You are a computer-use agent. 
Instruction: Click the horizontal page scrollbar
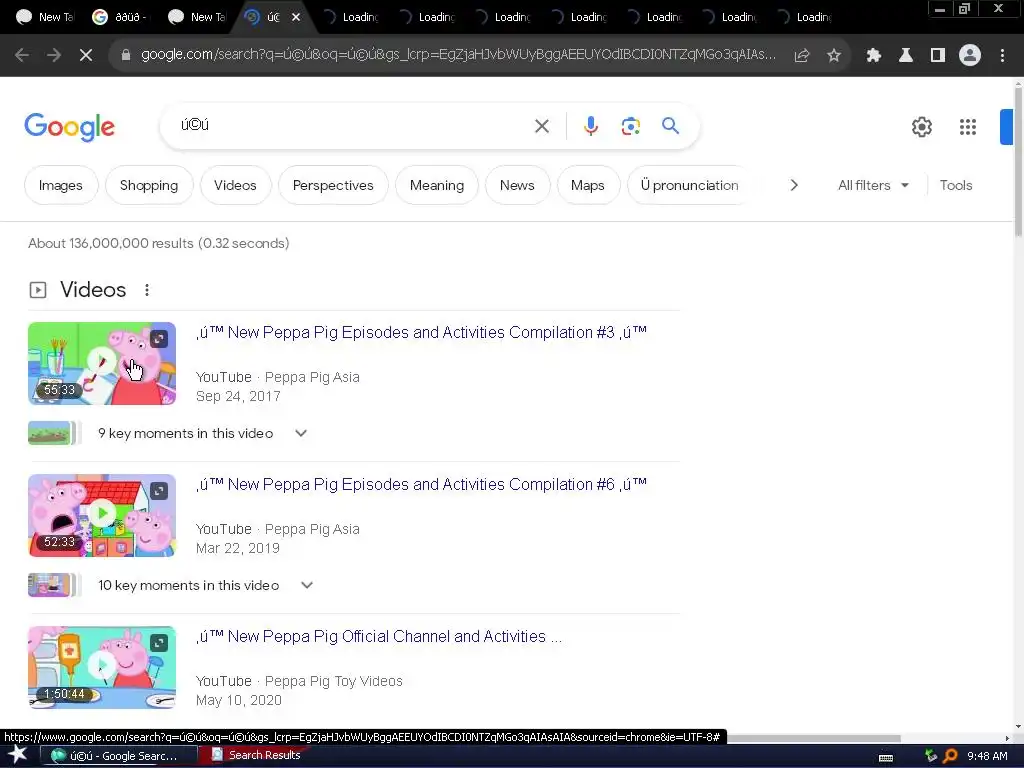pos(814,738)
